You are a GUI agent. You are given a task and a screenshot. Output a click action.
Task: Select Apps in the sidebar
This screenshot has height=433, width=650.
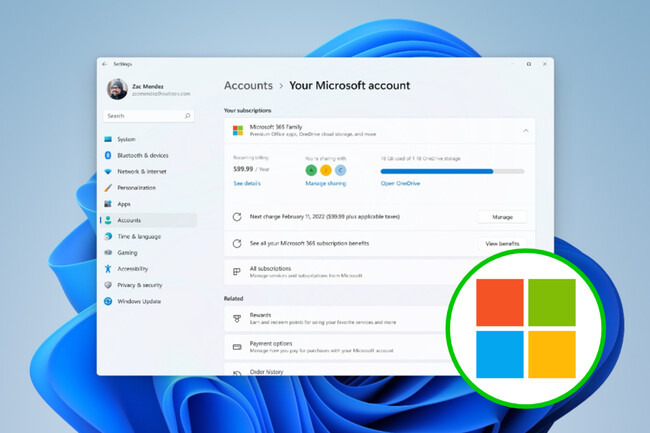(x=124, y=204)
